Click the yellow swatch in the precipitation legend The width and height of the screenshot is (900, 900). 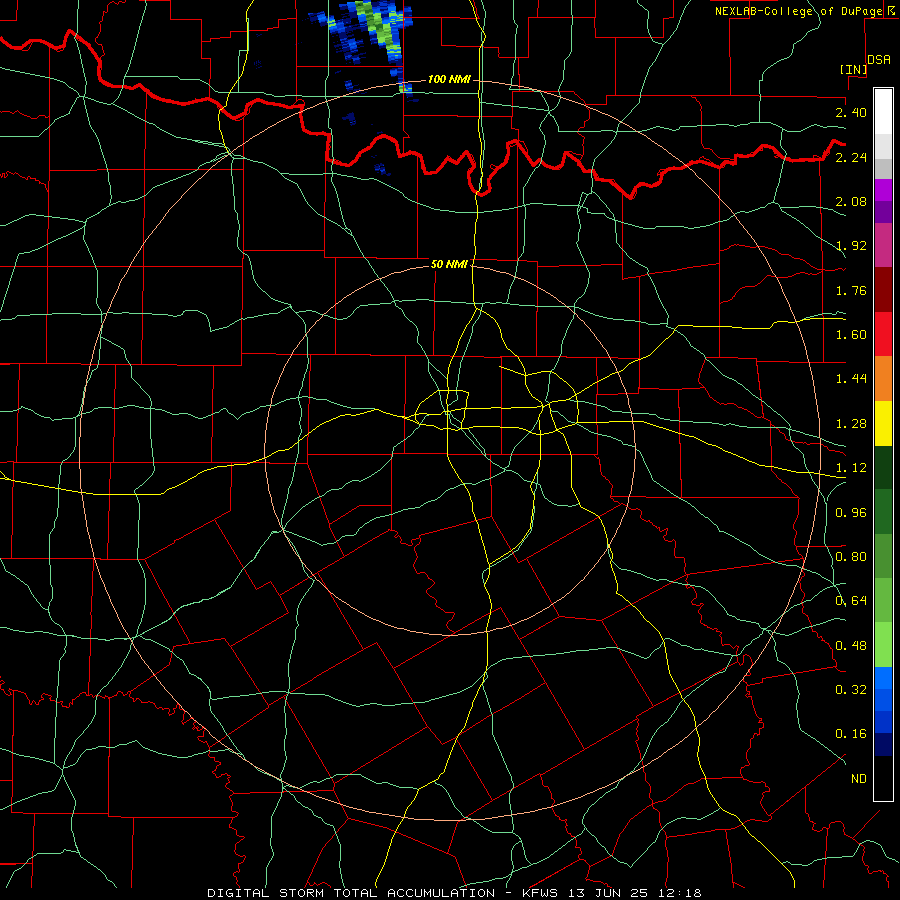tap(883, 424)
